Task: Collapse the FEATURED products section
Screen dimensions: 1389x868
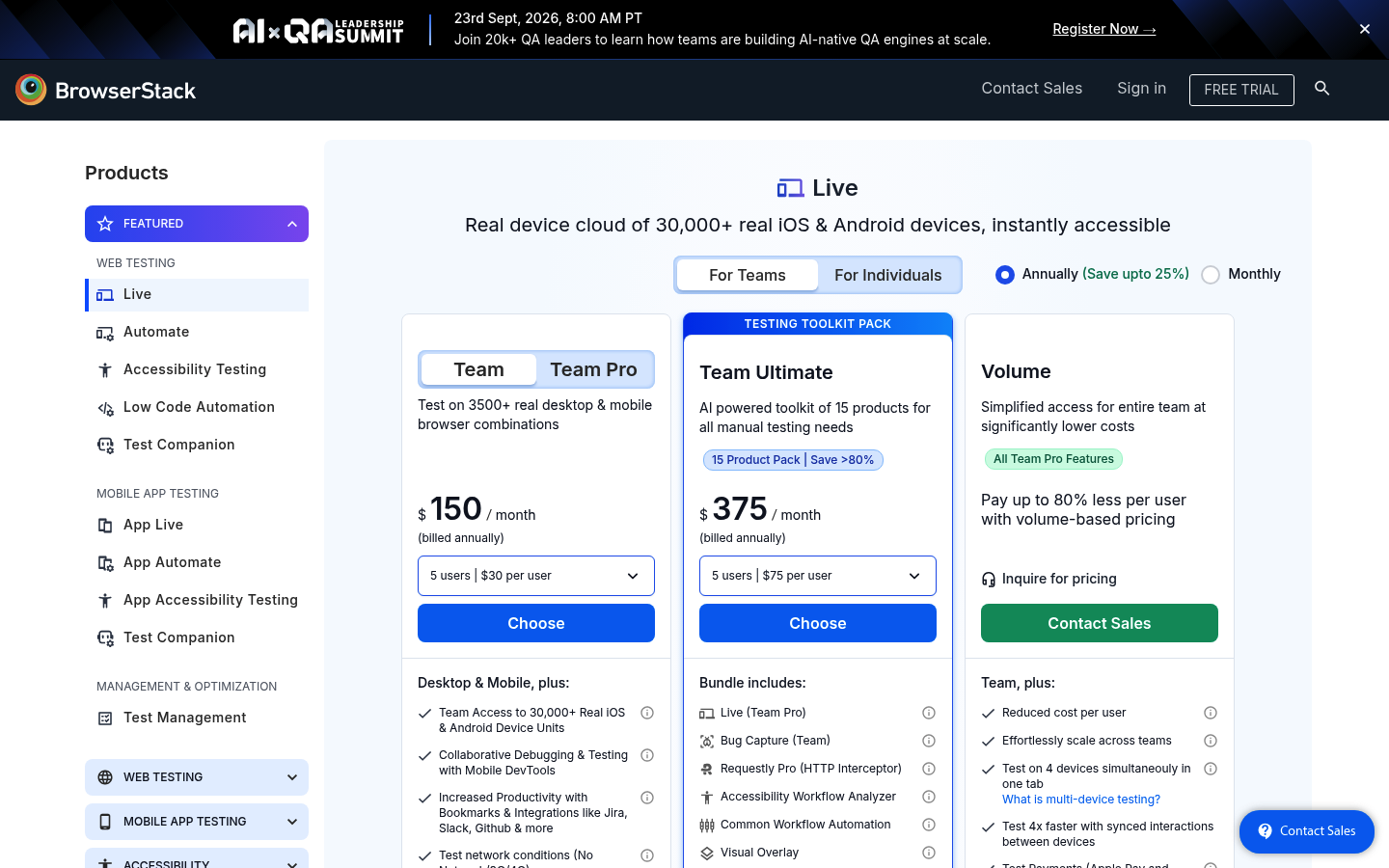Action: (197, 224)
